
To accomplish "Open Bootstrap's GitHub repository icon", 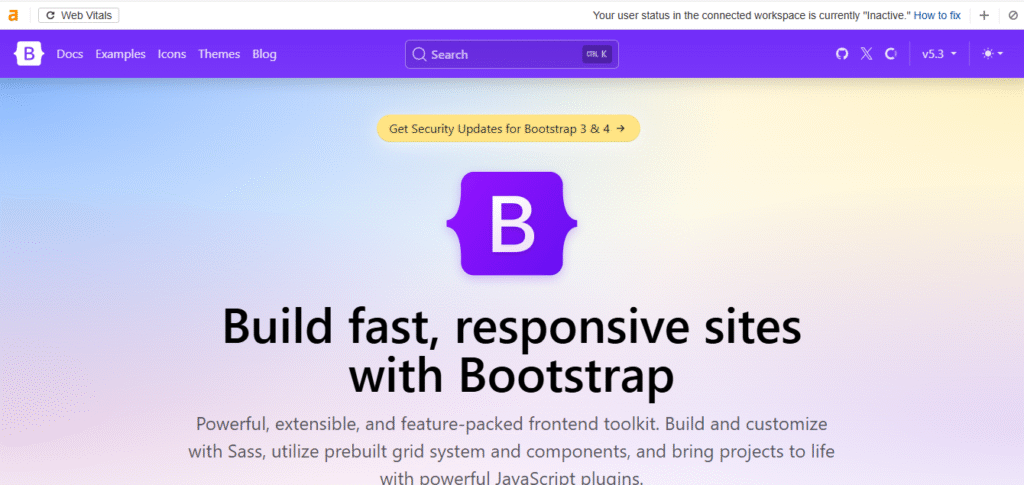I will click(x=842, y=54).
